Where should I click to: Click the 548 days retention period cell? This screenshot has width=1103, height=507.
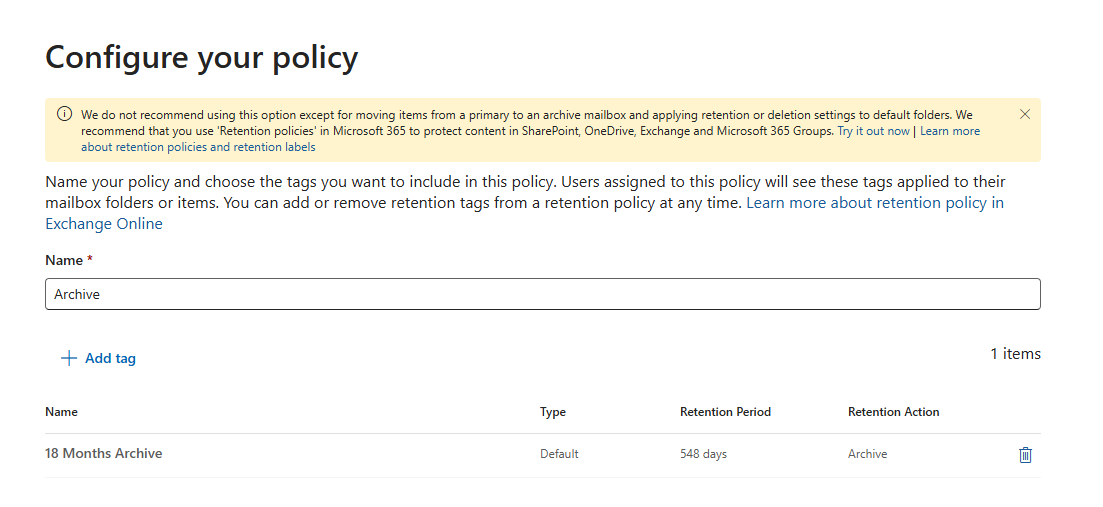pos(703,454)
